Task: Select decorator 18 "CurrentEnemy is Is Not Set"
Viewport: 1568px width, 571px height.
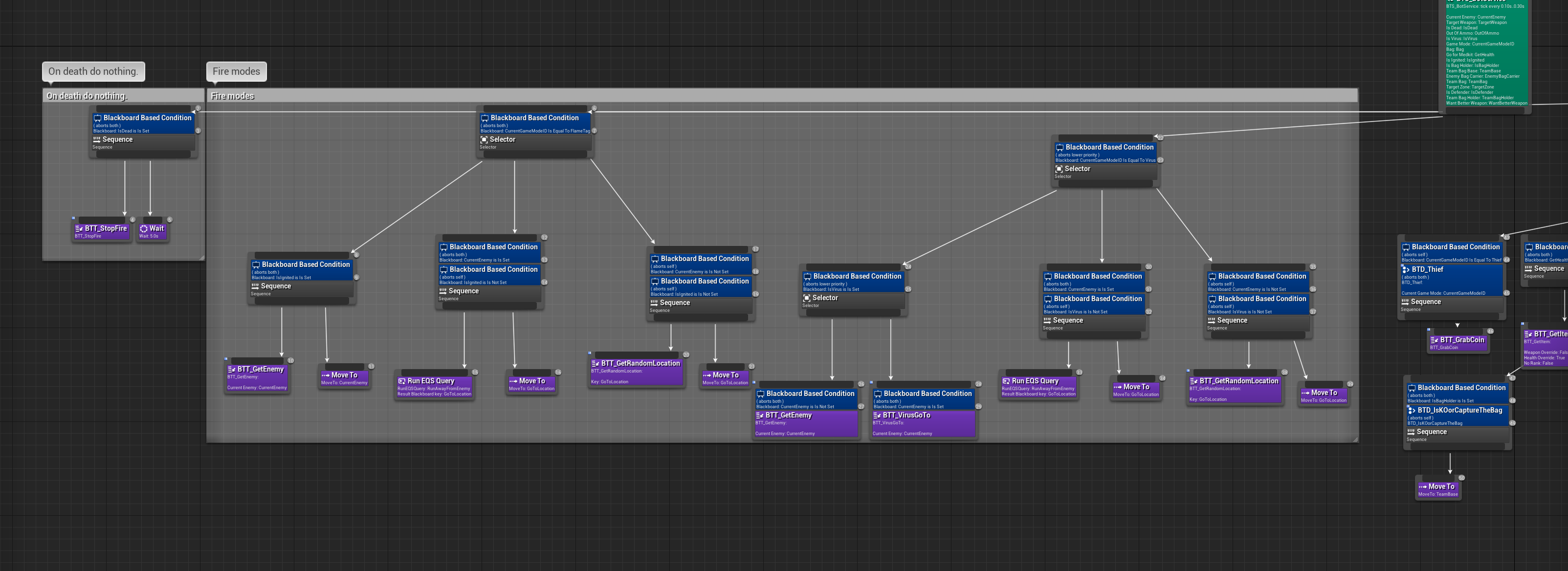Action: (x=701, y=264)
